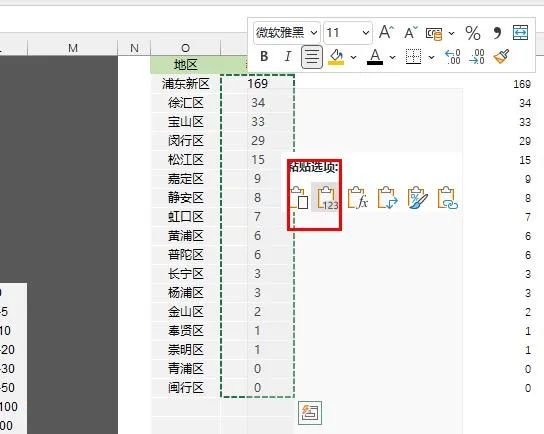Apply percent style

[x=473, y=33]
